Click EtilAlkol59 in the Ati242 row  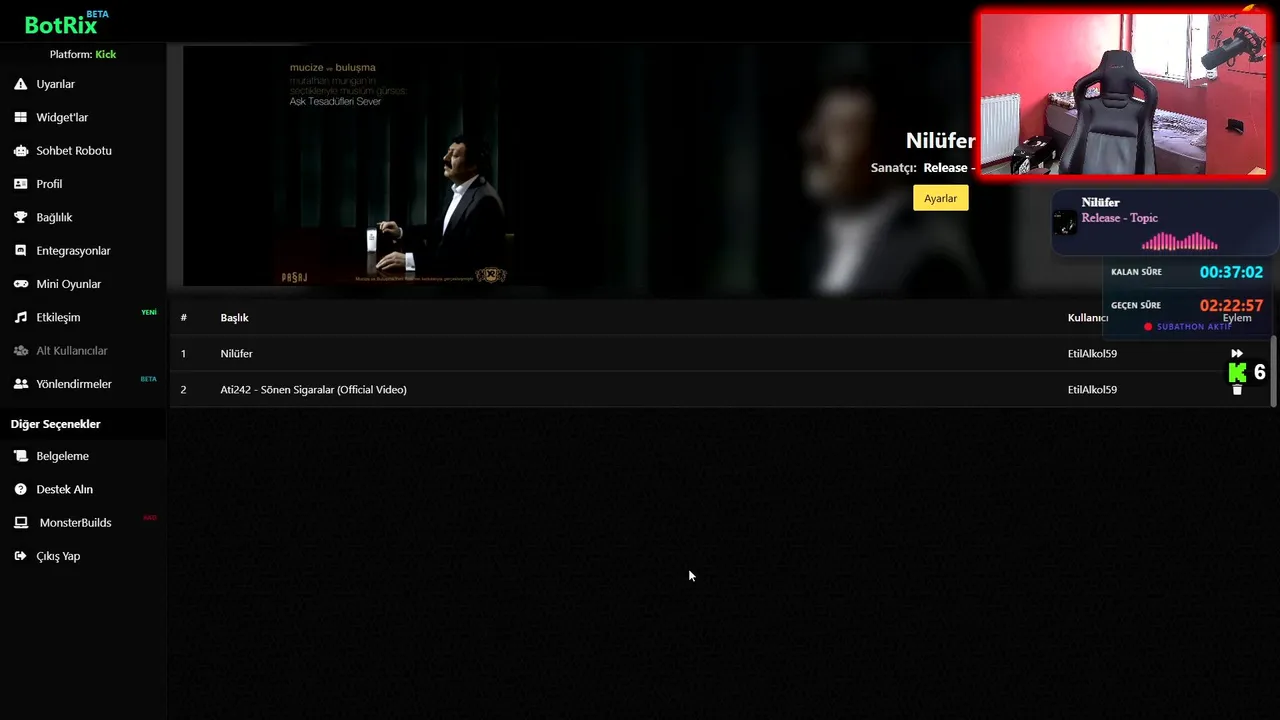coord(1092,390)
